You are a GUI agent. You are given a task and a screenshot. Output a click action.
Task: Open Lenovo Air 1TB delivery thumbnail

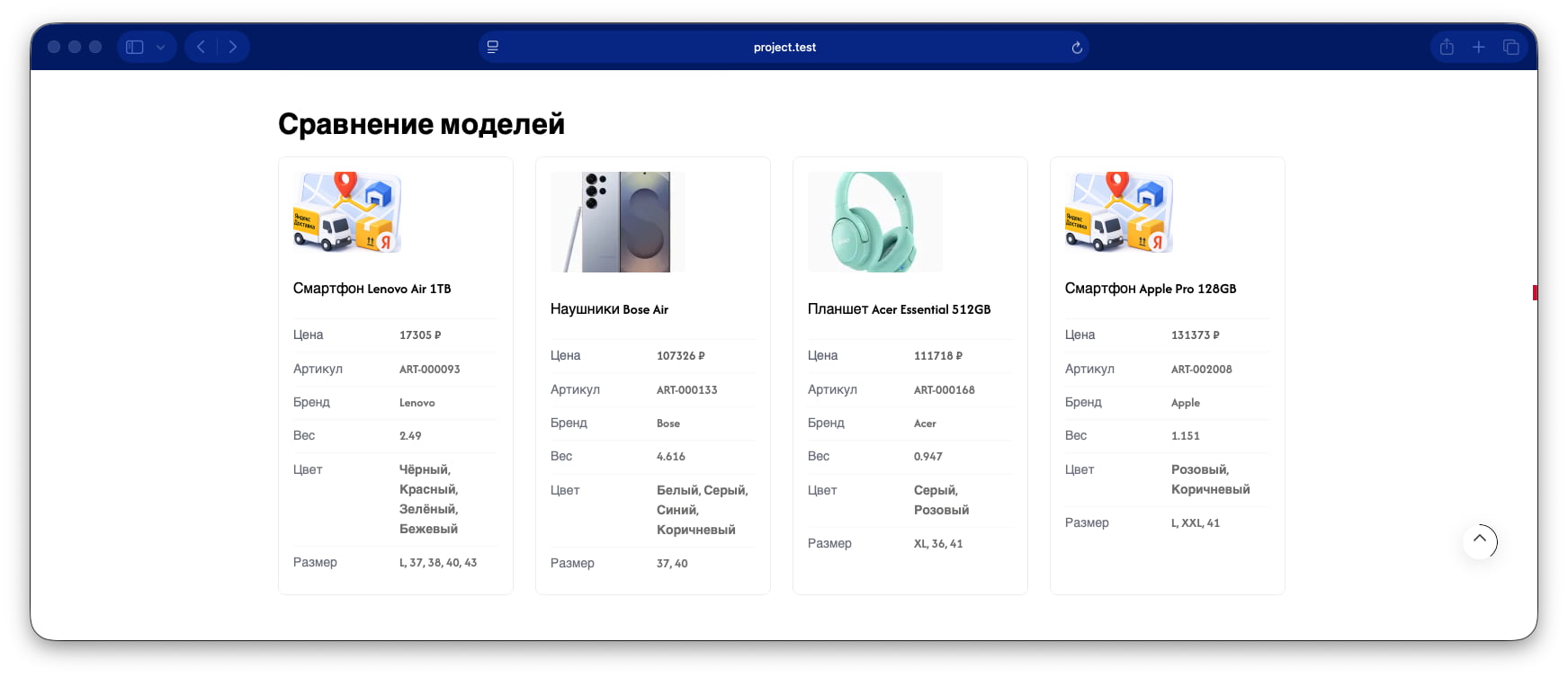(347, 212)
